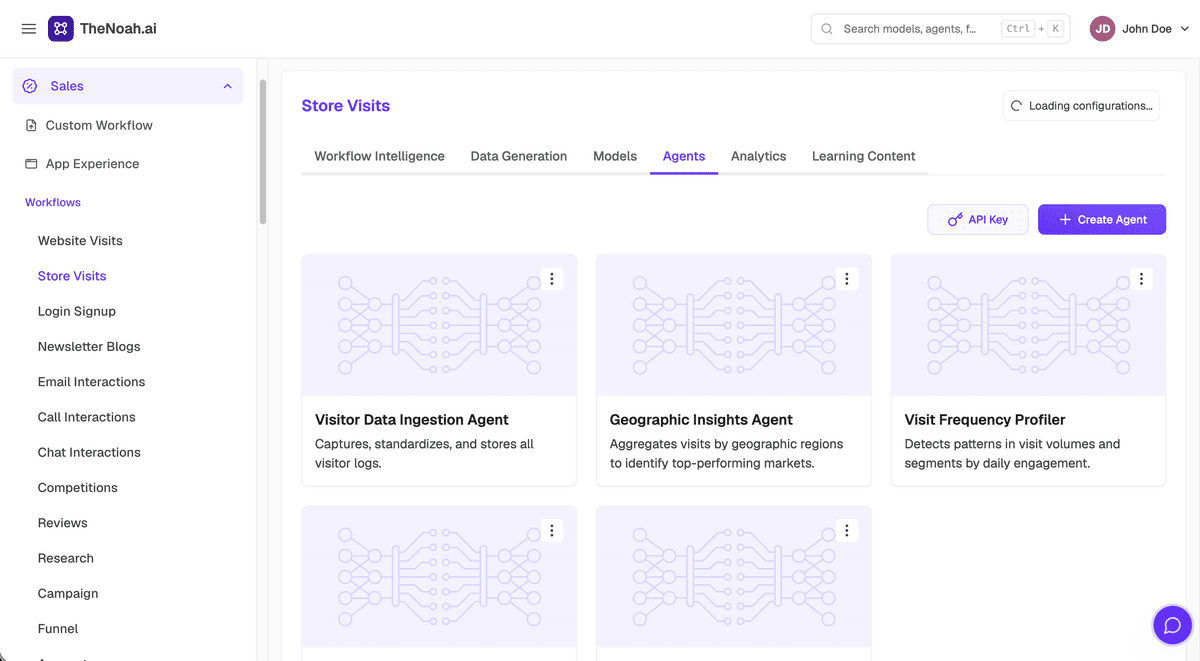
Task: Switch to the Analytics tab
Action: pyautogui.click(x=759, y=156)
